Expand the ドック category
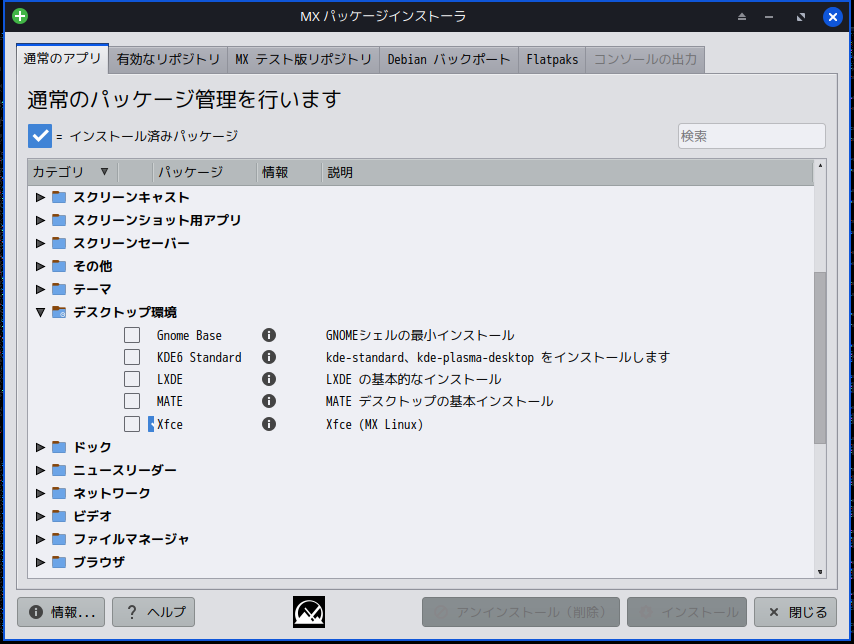Image resolution: width=854 pixels, height=644 pixels. pos(40,447)
